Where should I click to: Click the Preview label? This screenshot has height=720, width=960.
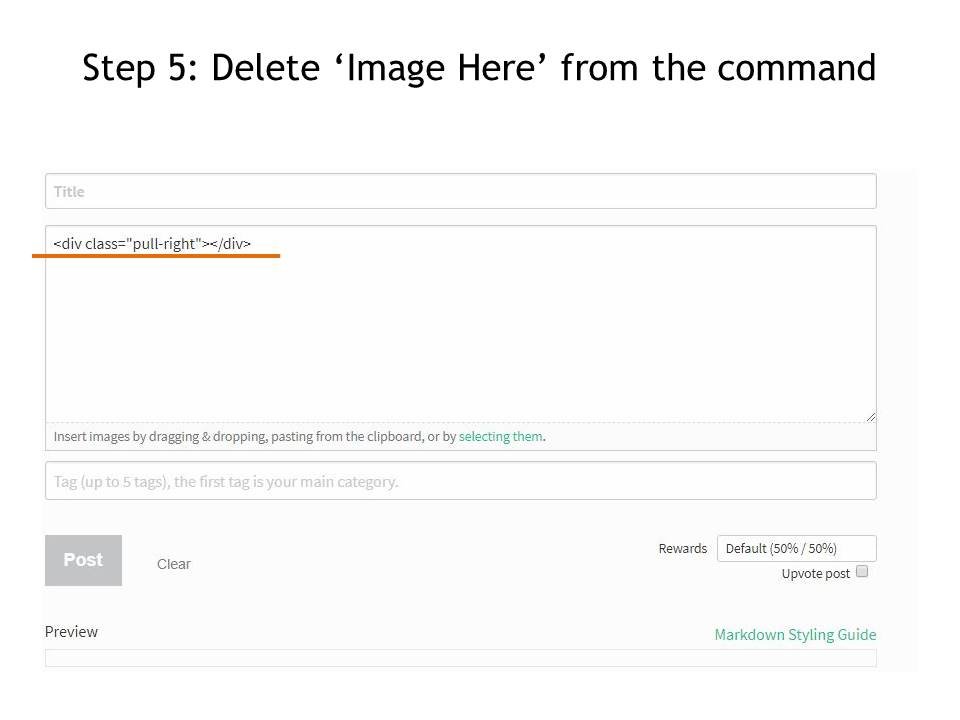[x=71, y=632]
